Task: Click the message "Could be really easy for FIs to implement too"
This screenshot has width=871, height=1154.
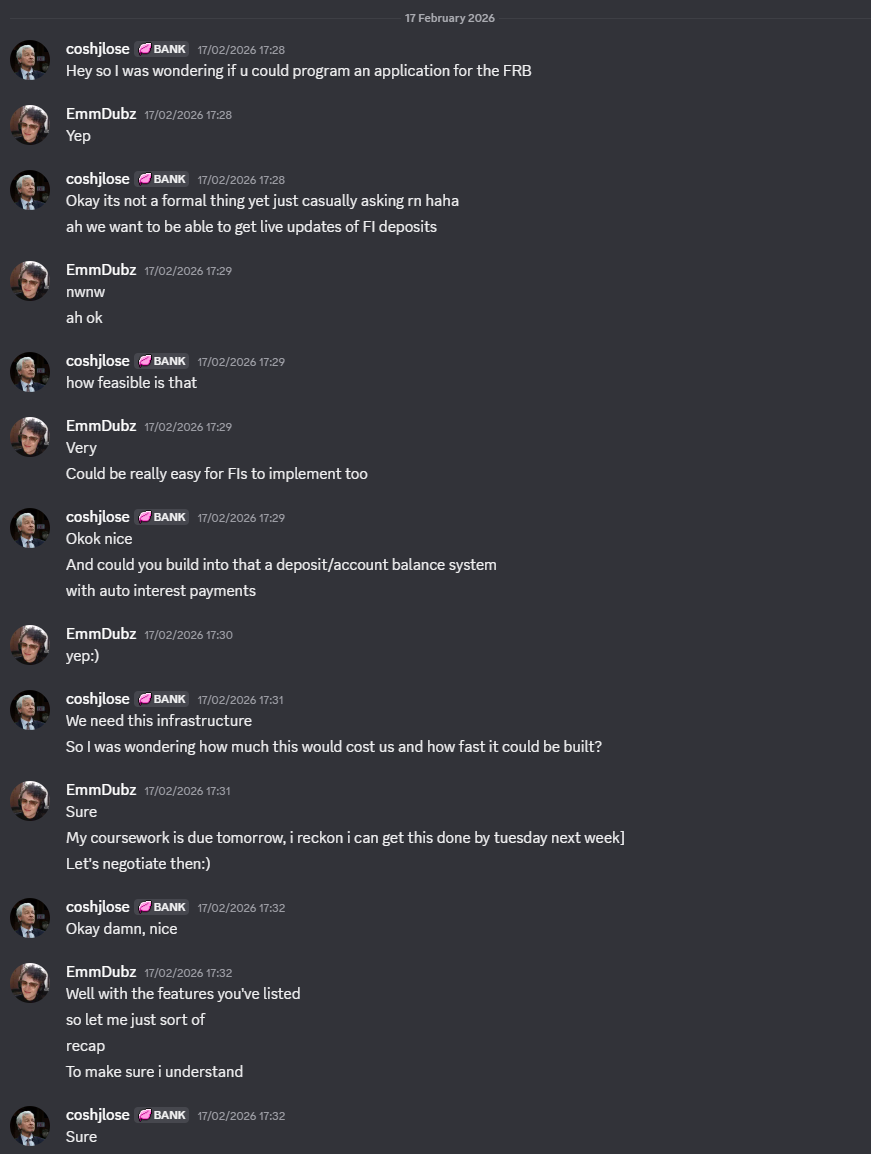Action: tap(217, 474)
